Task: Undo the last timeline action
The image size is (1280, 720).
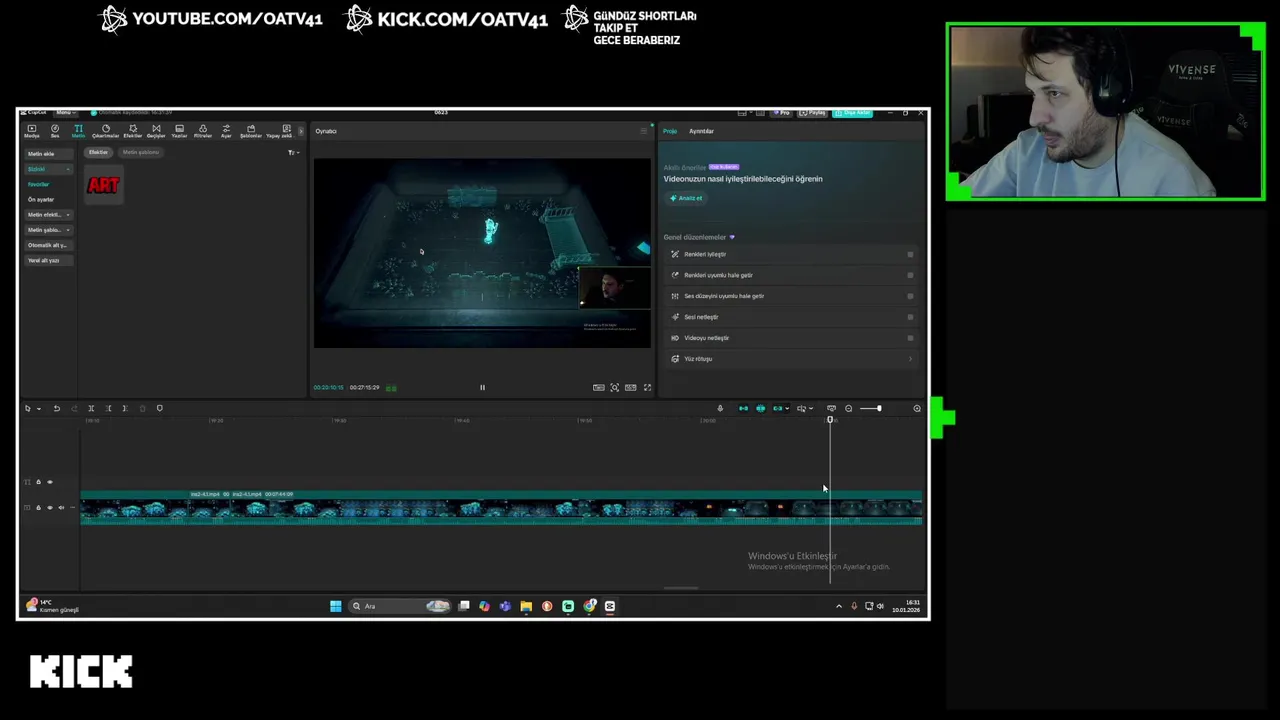Action: coord(57,408)
